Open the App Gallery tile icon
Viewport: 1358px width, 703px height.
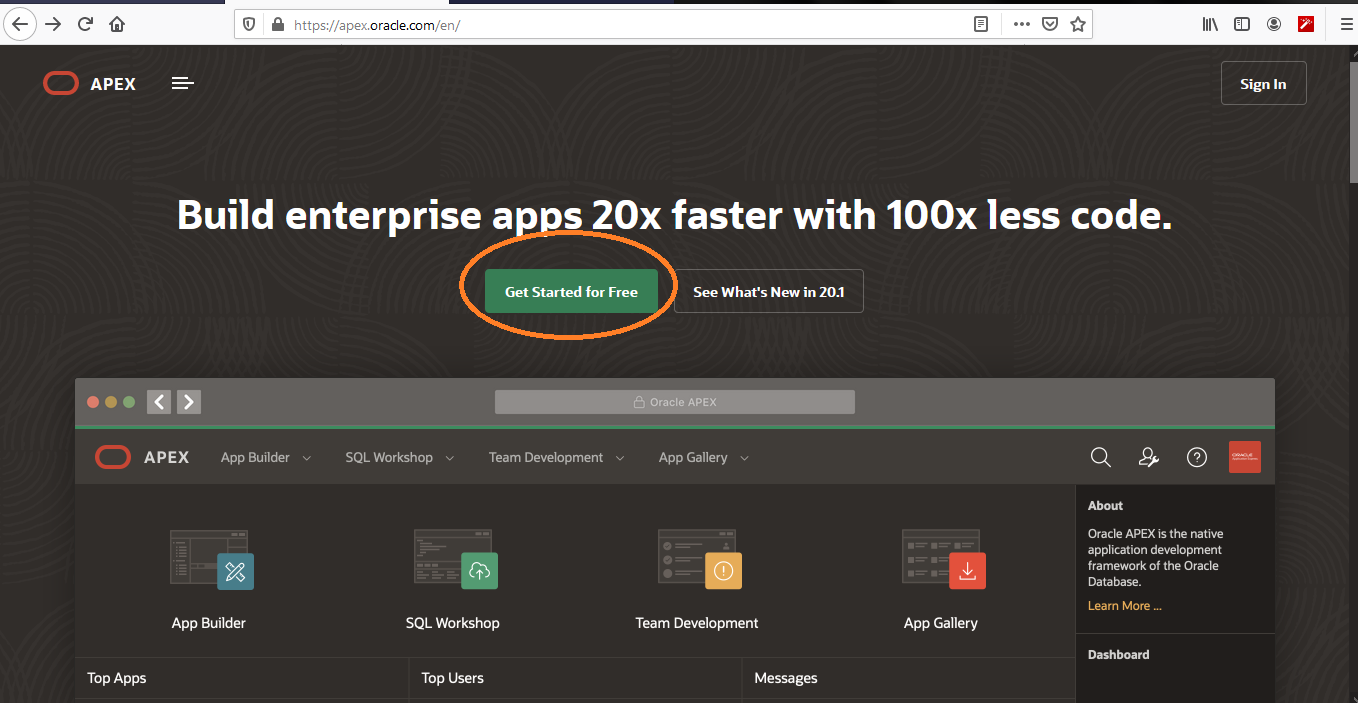click(x=943, y=559)
